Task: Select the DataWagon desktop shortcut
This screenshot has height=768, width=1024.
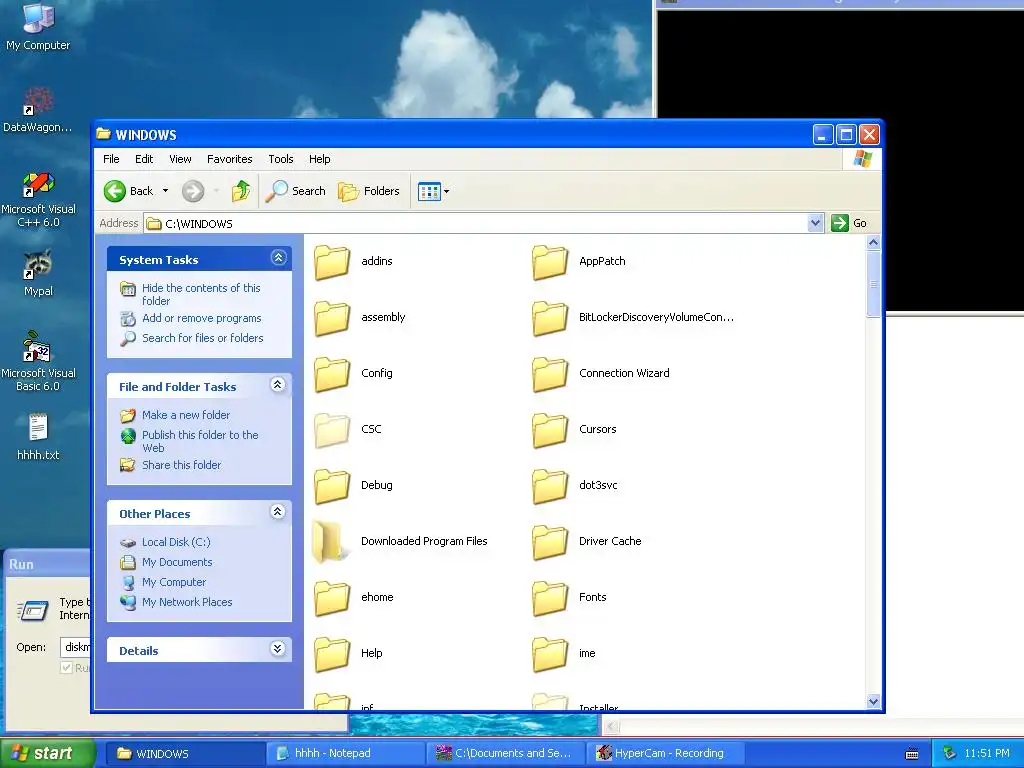Action: click(x=38, y=101)
